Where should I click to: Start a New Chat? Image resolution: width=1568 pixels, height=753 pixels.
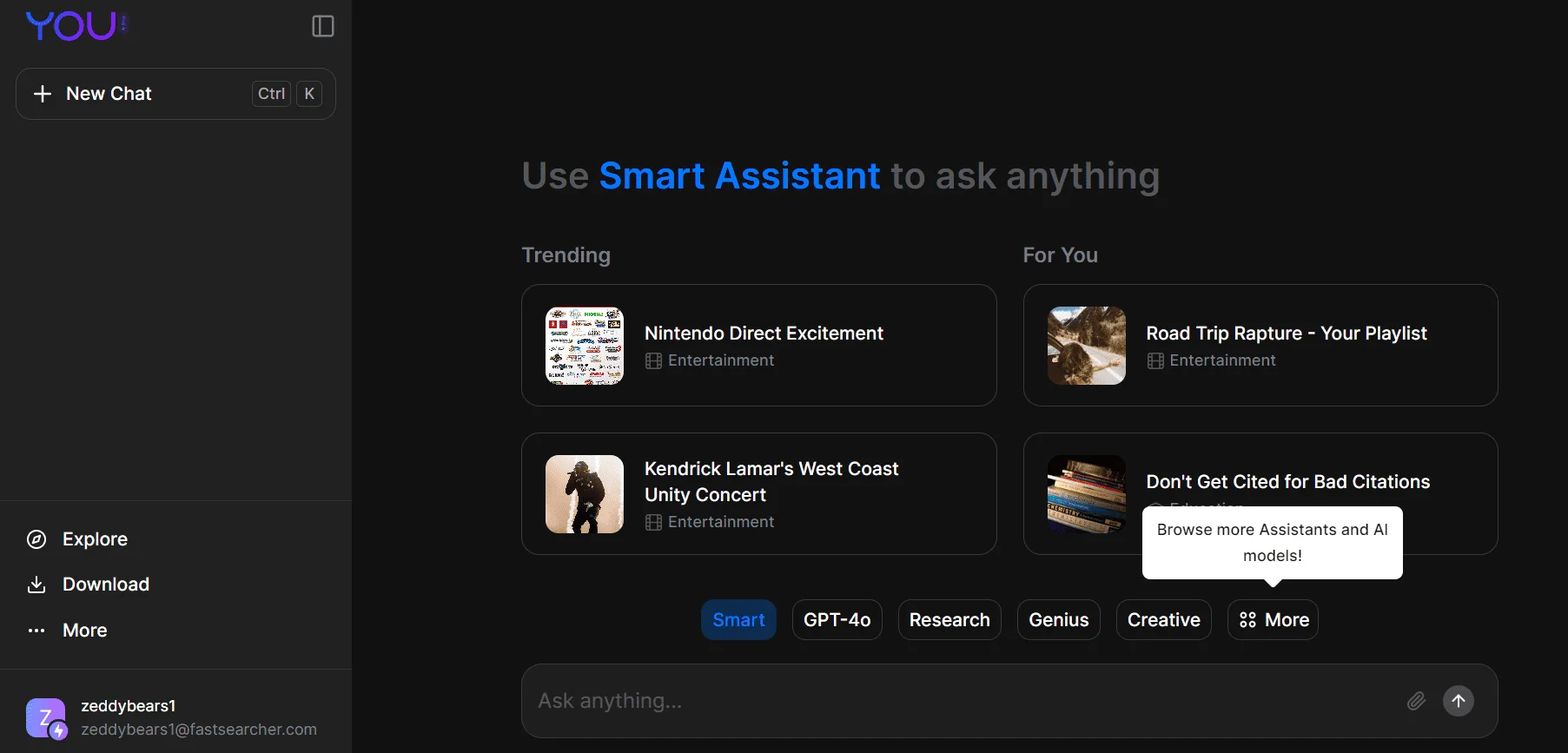[x=175, y=94]
